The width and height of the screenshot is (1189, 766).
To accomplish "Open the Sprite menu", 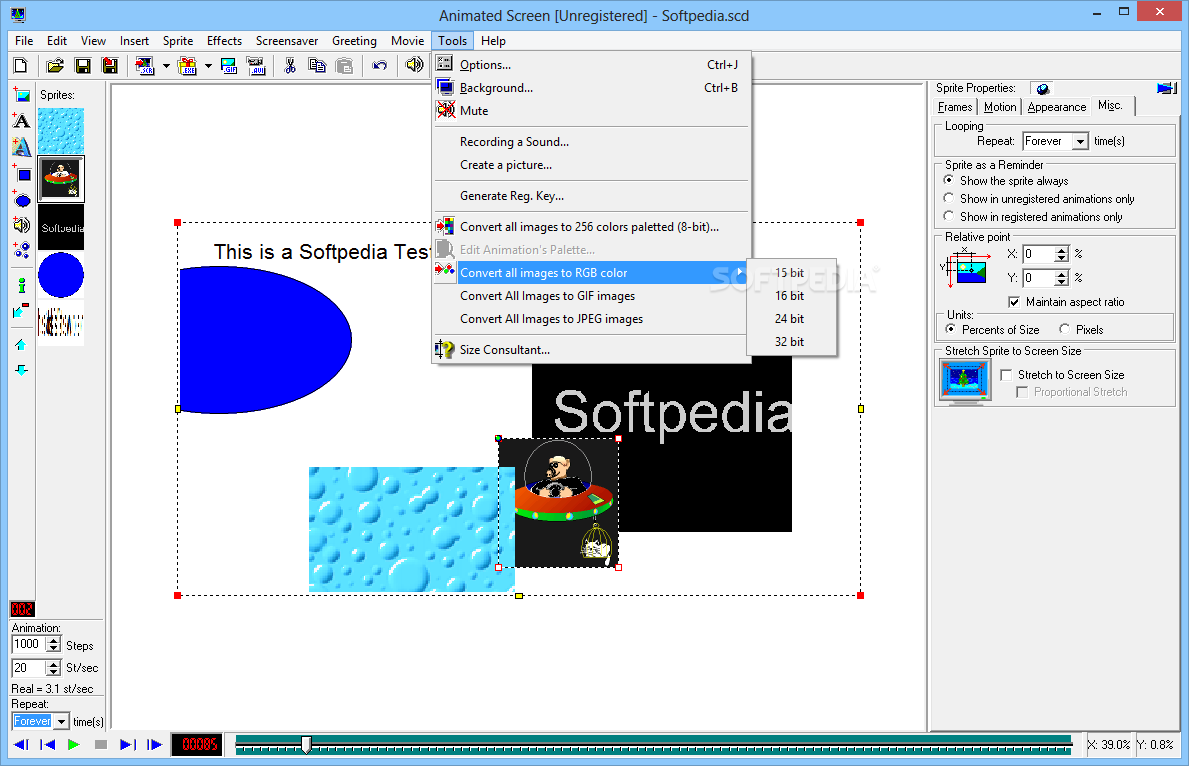I will tap(177, 41).
